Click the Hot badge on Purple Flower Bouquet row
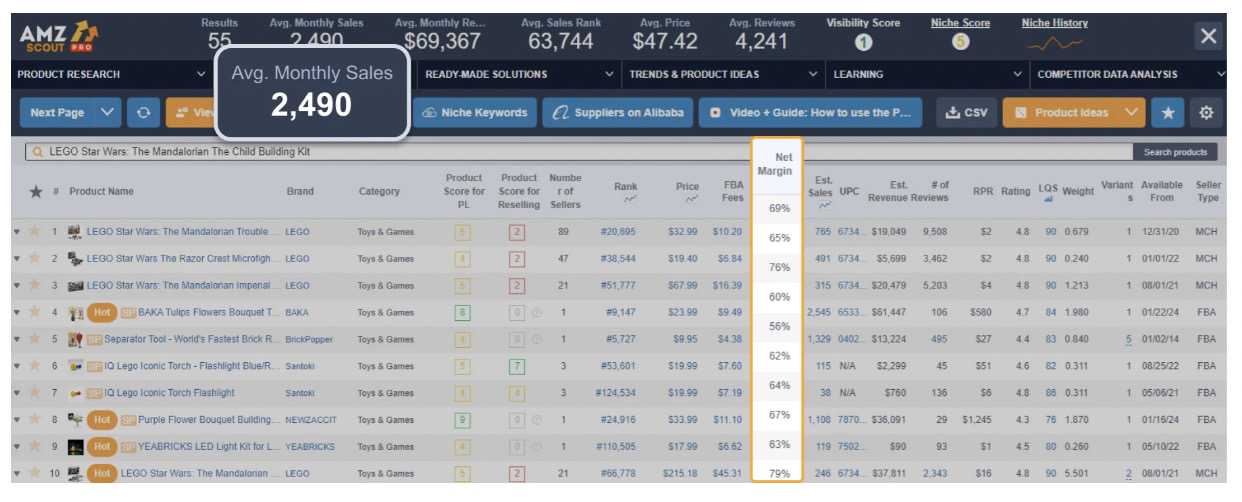1242x502 pixels. pos(102,420)
